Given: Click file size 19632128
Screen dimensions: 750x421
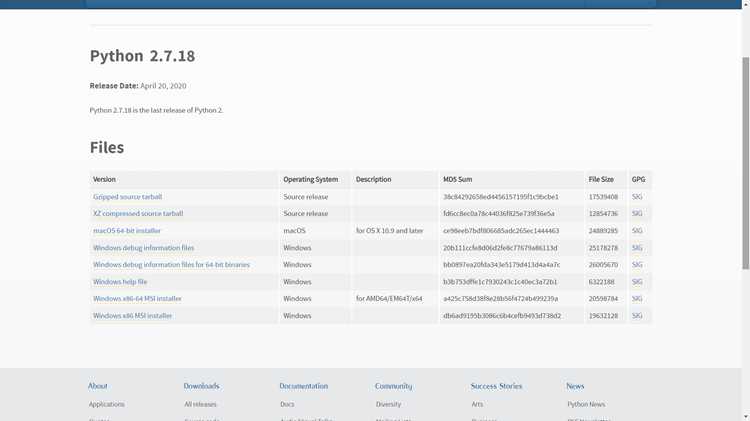Looking at the screenshot, I should coord(603,316).
